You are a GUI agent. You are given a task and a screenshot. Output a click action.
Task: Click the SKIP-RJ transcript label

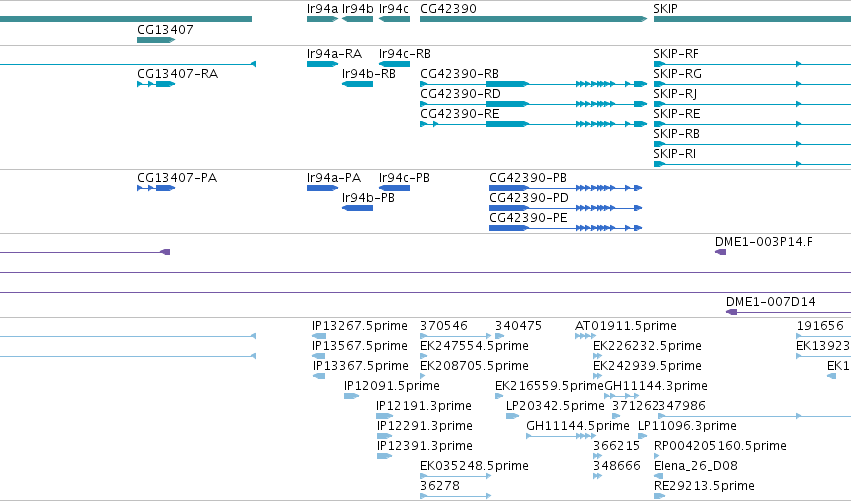675,94
